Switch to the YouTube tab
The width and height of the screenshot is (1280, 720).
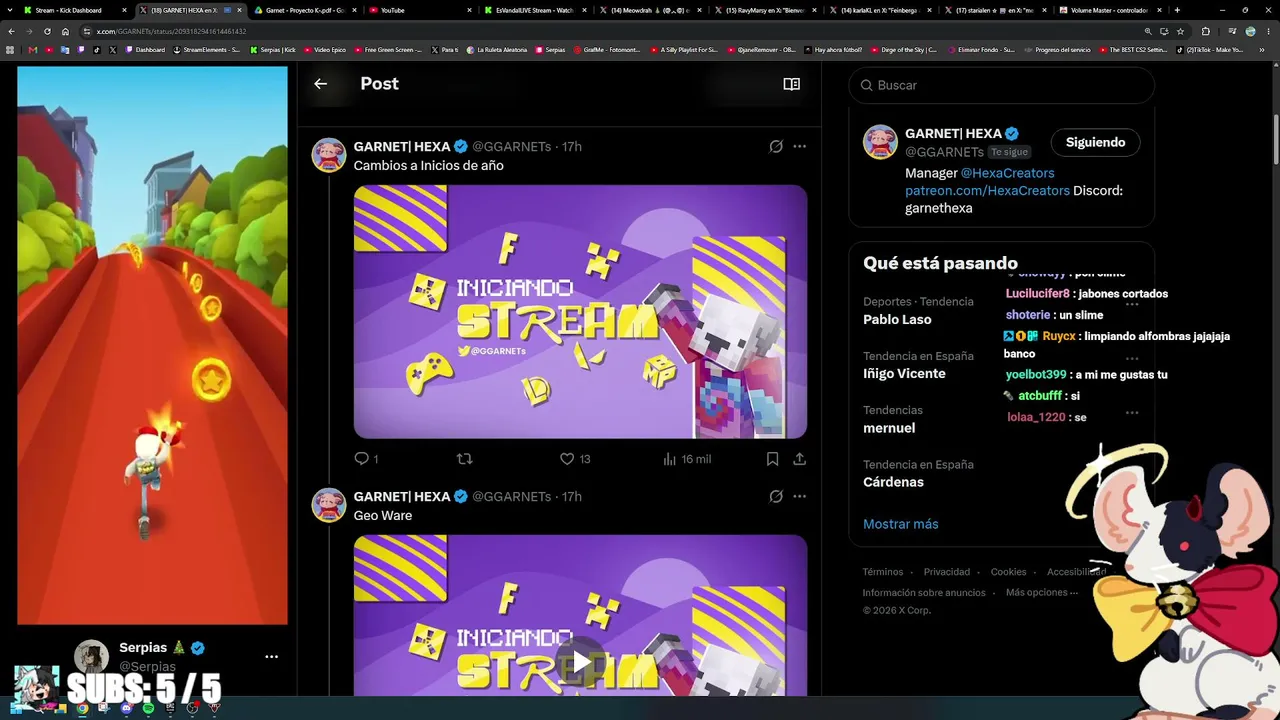coord(420,10)
